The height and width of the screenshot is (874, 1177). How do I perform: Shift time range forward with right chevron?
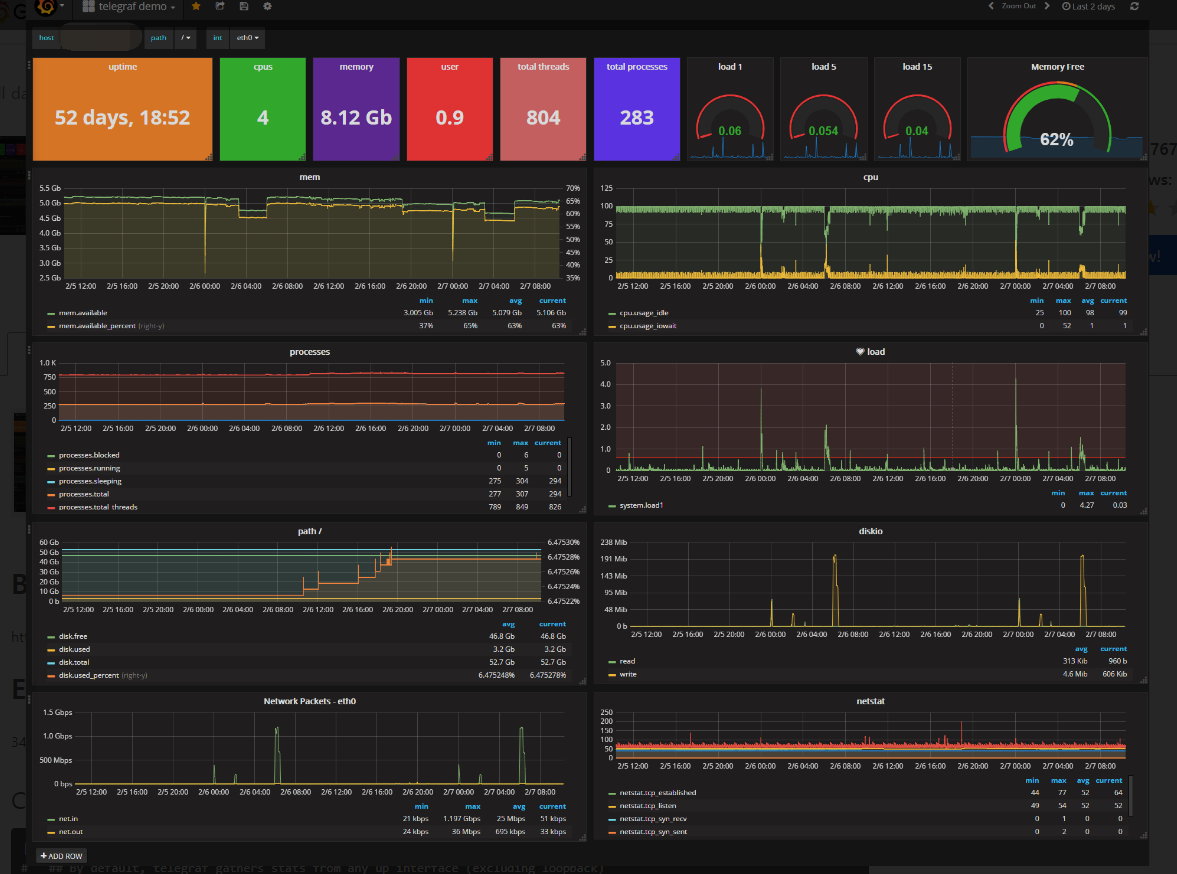coord(1047,6)
